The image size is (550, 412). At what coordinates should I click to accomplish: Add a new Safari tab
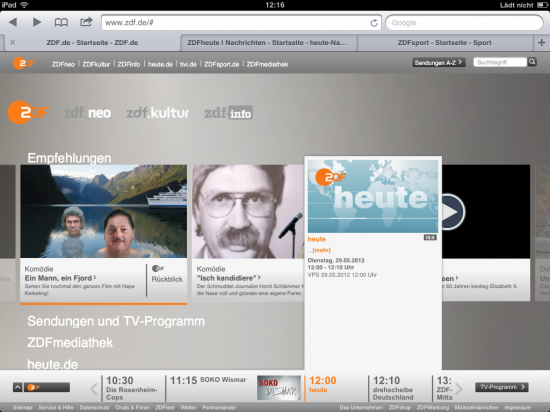pyautogui.click(x=541, y=42)
